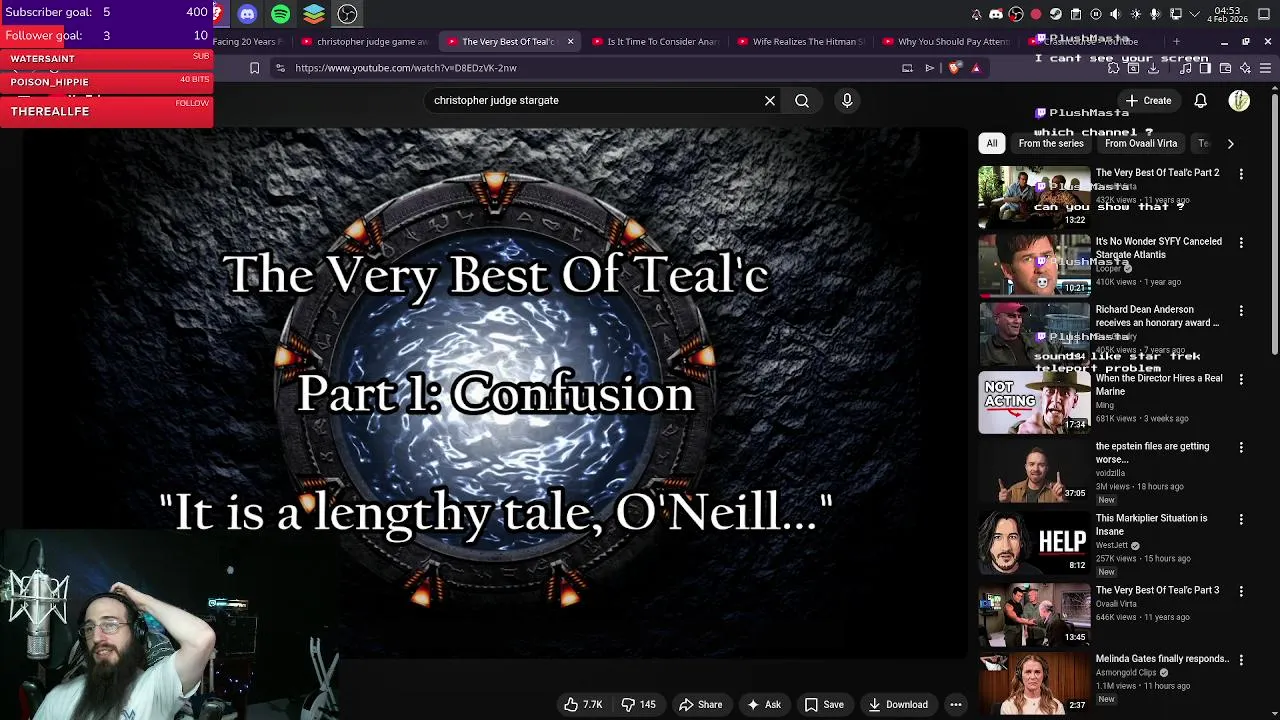Open options for 'Teal'c Part 2' video
1280x720 pixels.
tap(1241, 174)
